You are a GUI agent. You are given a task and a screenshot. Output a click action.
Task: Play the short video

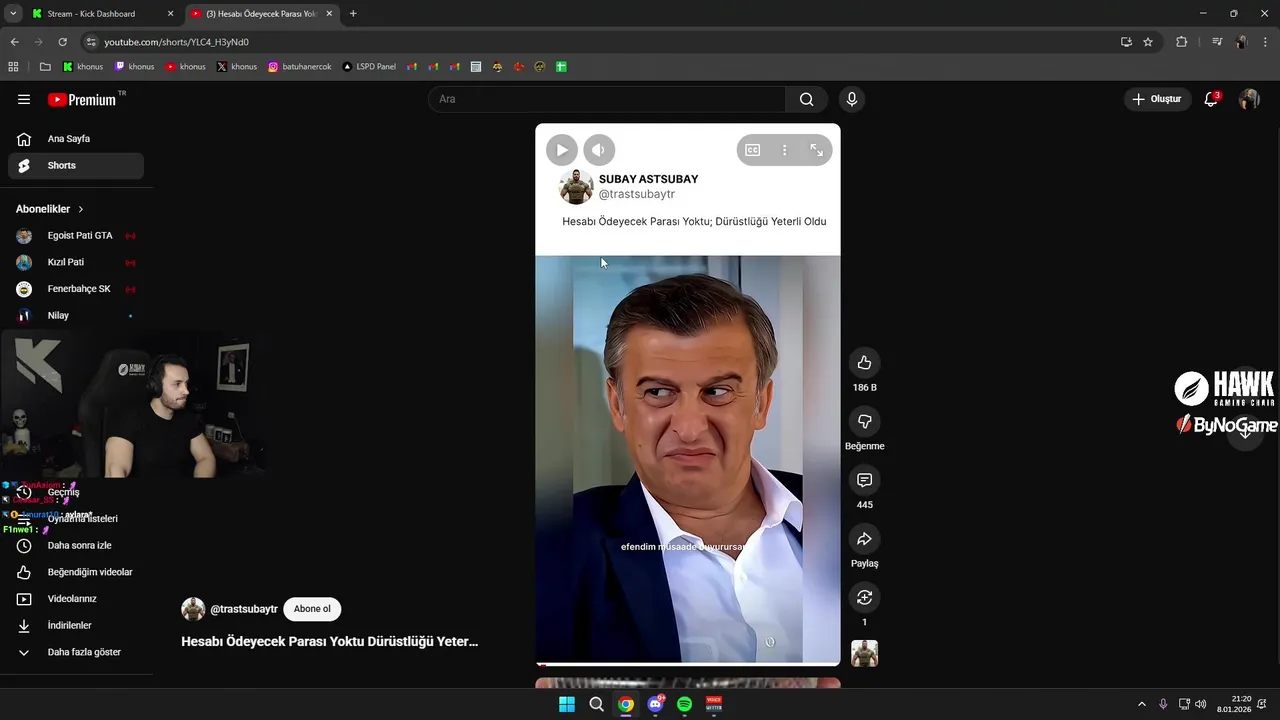(562, 150)
